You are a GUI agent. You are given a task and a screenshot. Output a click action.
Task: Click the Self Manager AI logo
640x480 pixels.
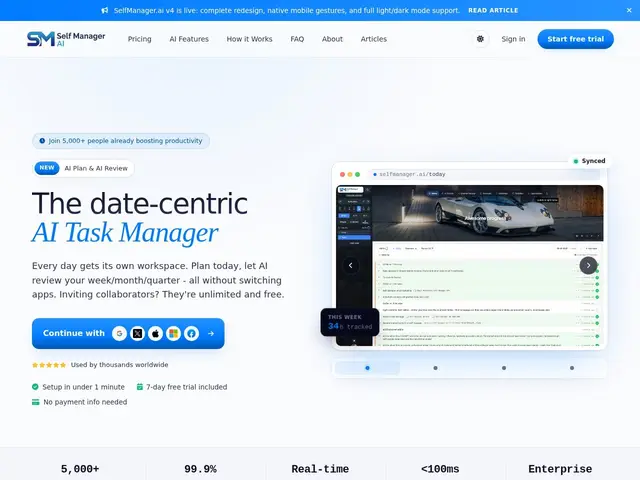[66, 39]
